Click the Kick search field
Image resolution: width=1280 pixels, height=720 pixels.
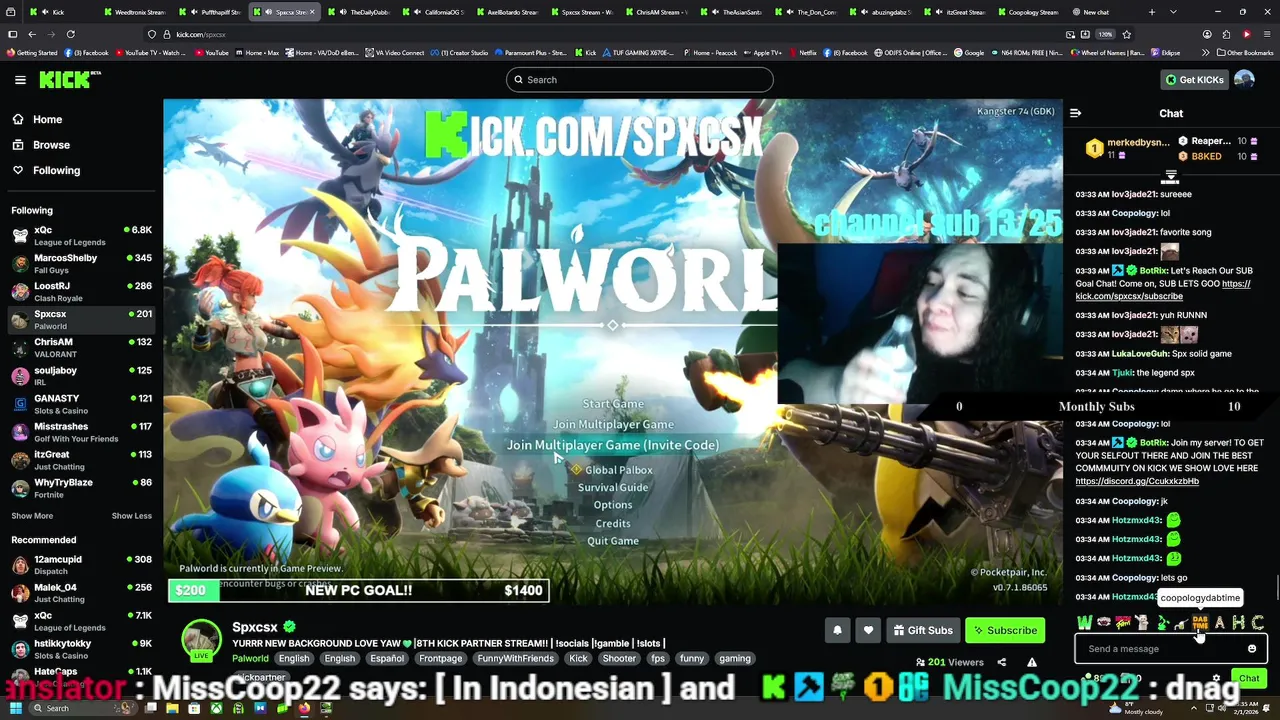point(640,80)
